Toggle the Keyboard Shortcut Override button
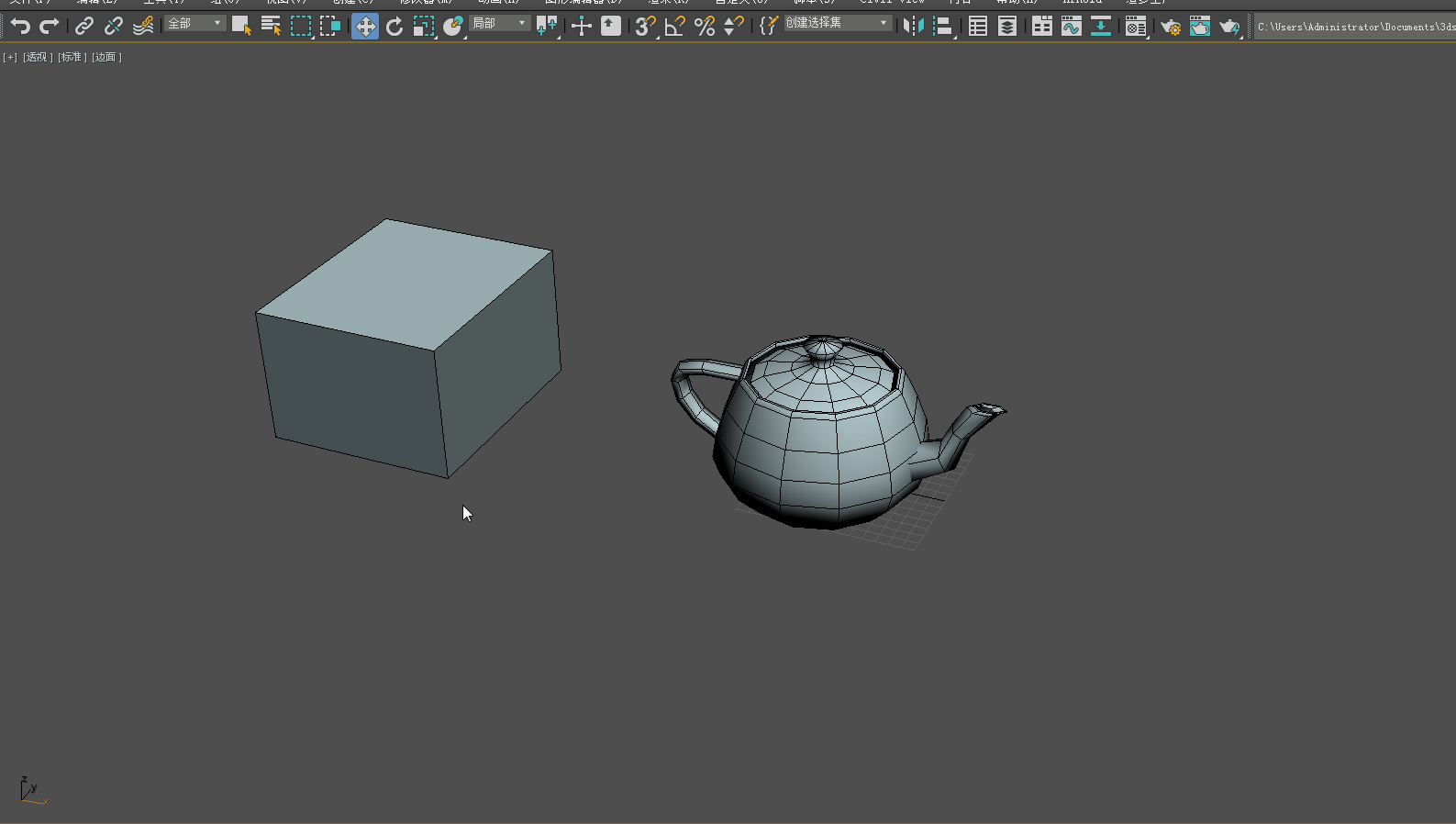 pyautogui.click(x=611, y=27)
